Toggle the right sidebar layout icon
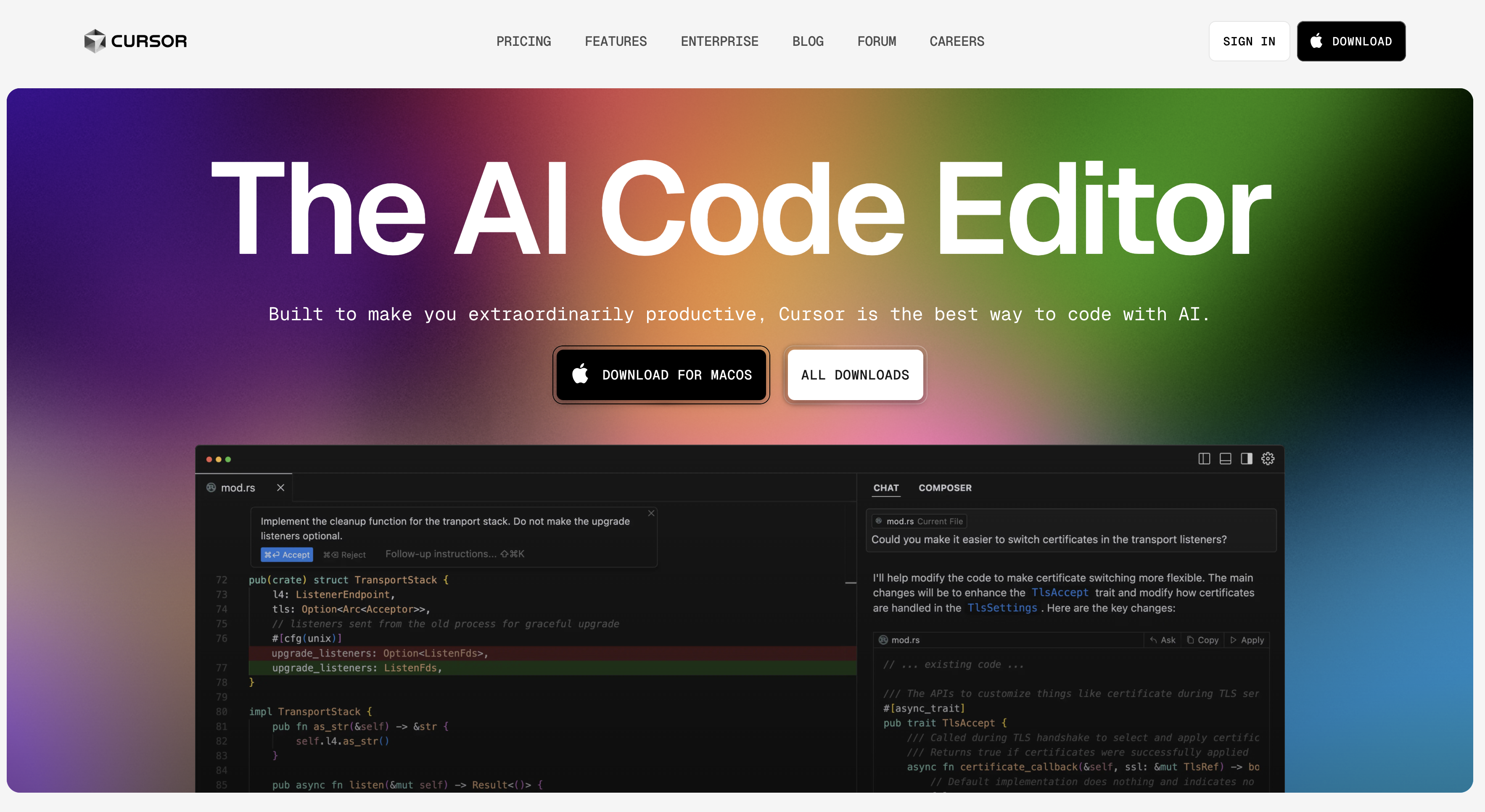Image resolution: width=1485 pixels, height=812 pixels. tap(1246, 459)
